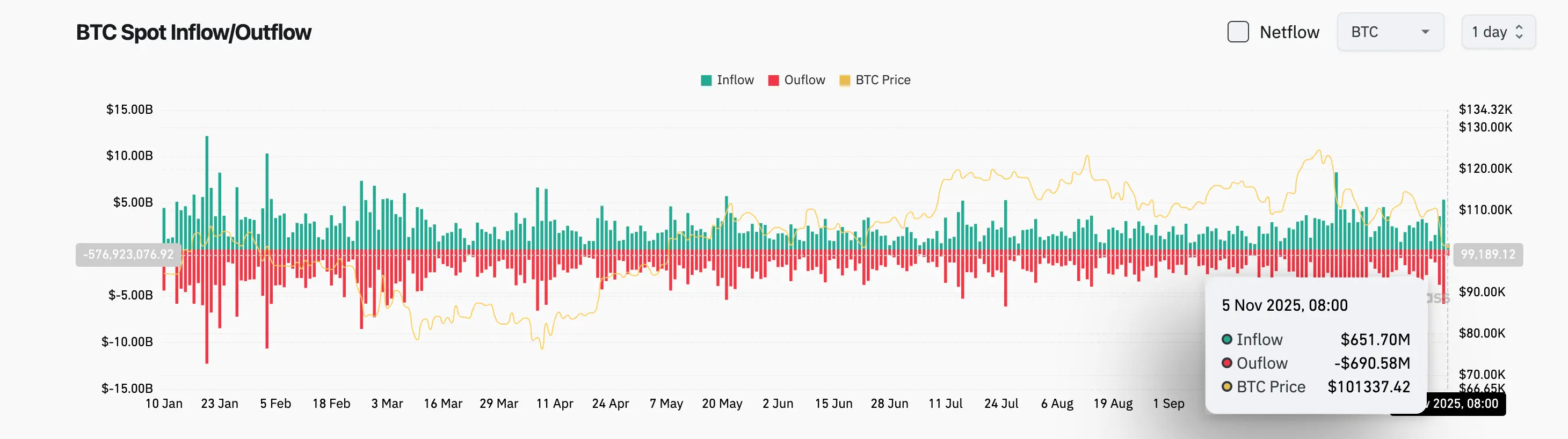
Task: Click the 5 Nov 2025, 08:00 tooltip header
Action: coord(1284,305)
